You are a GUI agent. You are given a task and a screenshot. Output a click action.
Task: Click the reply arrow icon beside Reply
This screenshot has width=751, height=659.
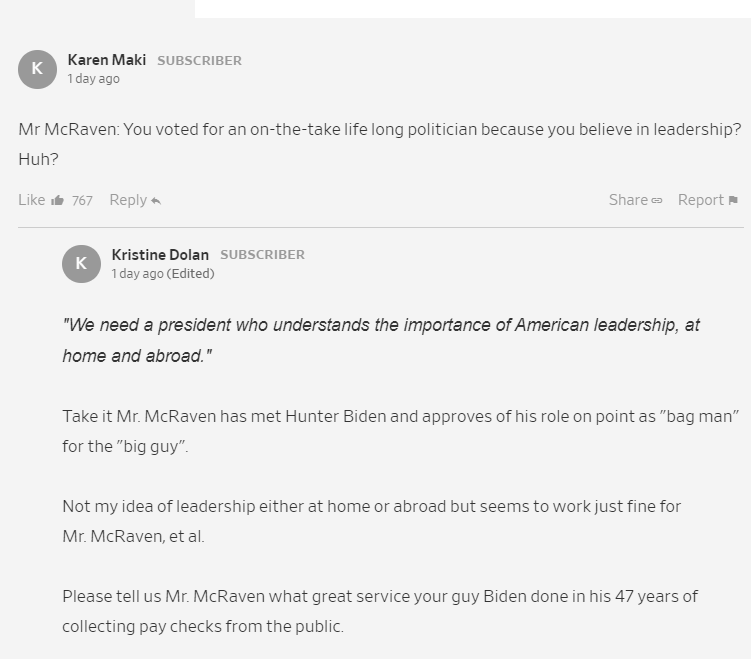click(156, 201)
